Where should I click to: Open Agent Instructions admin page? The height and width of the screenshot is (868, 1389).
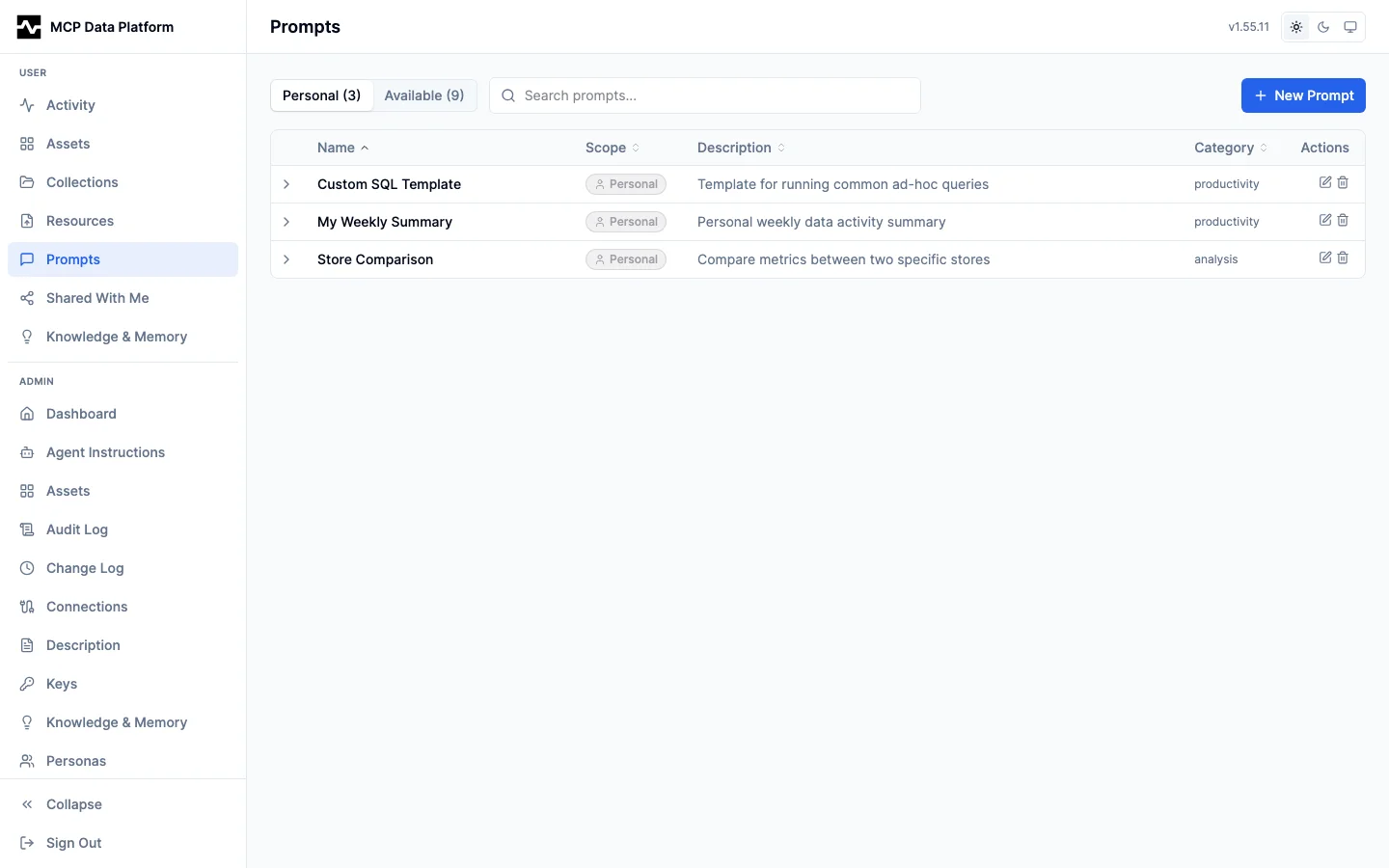[105, 452]
